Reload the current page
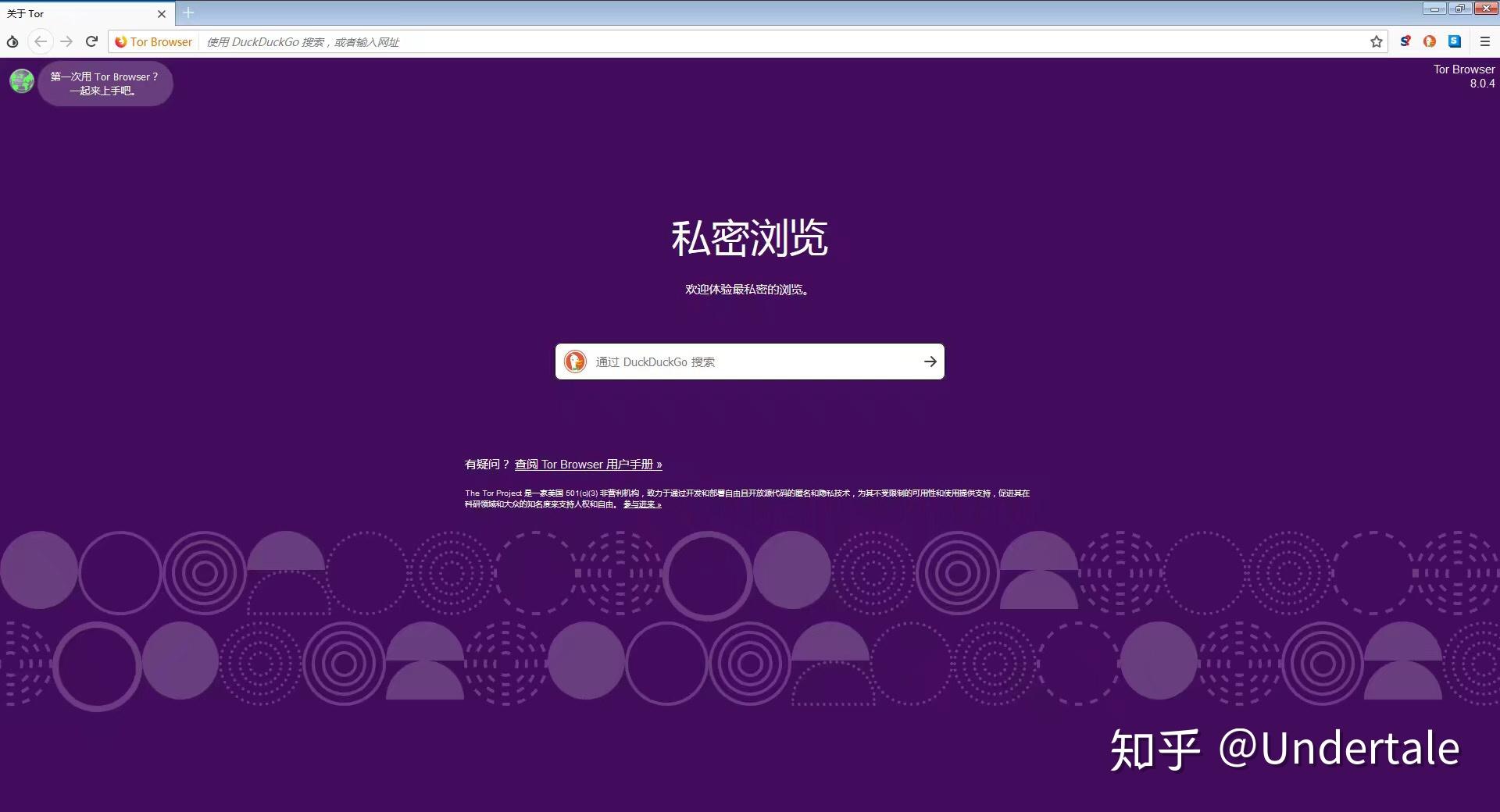The width and height of the screenshot is (1500, 812). 91,41
